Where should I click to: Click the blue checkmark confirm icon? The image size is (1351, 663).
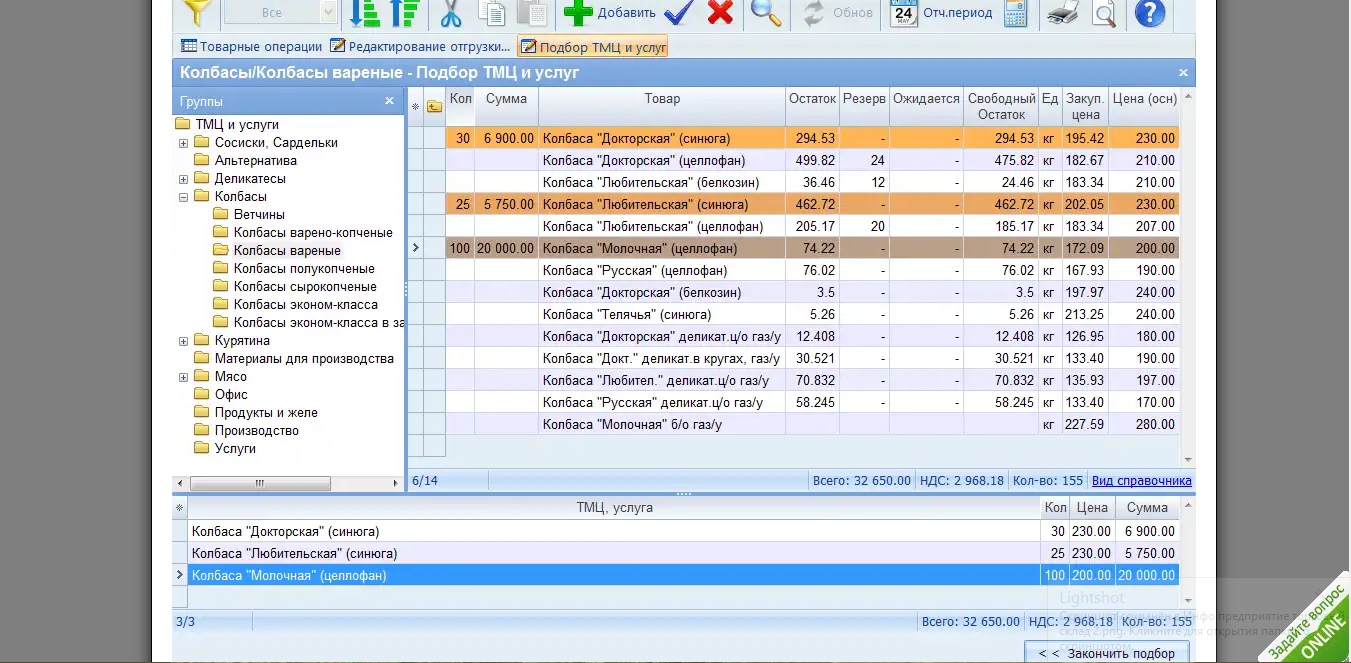click(x=679, y=13)
